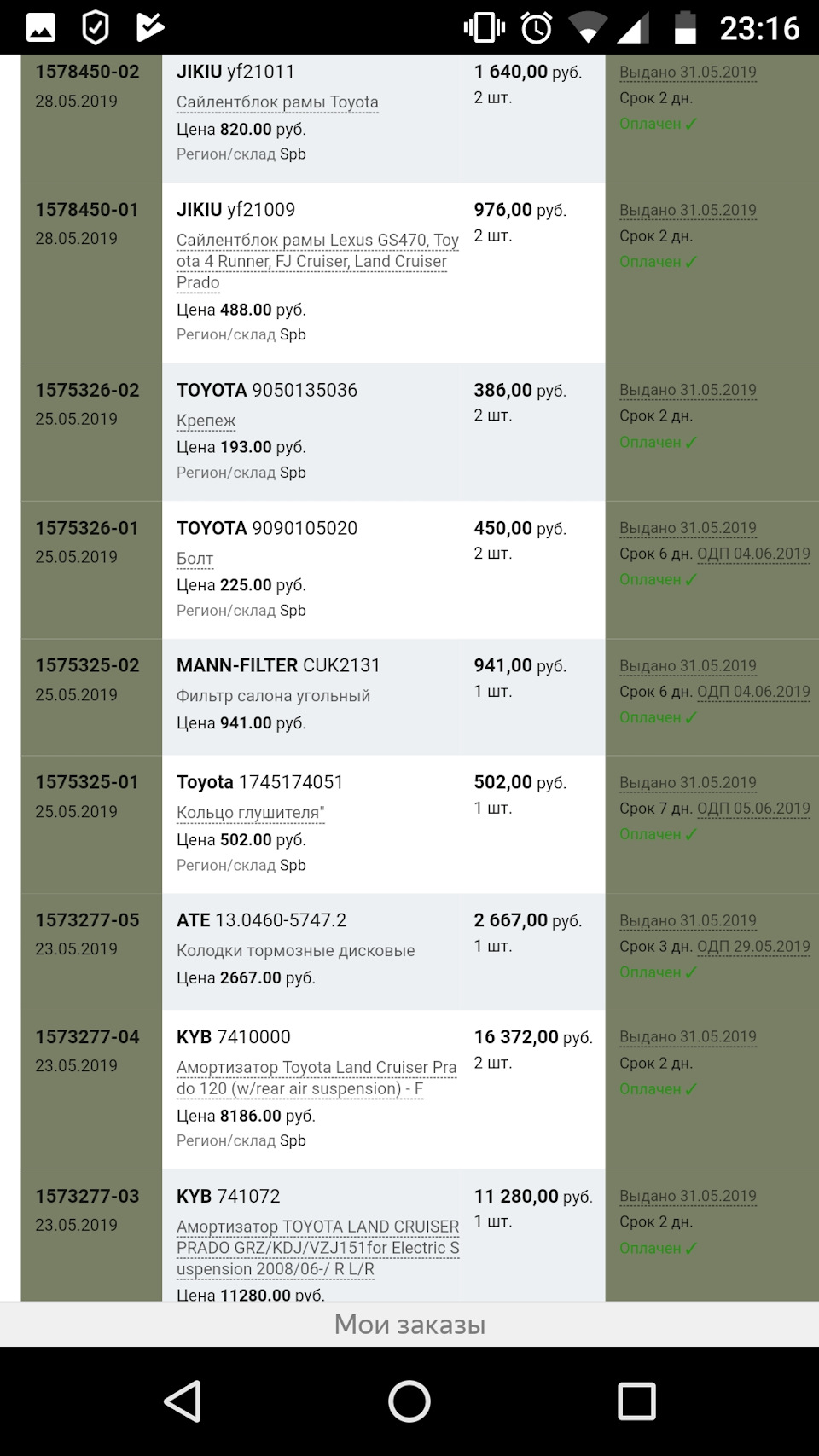Tap the Android home circle button
This screenshot has width=819, height=1456.
tap(409, 1401)
